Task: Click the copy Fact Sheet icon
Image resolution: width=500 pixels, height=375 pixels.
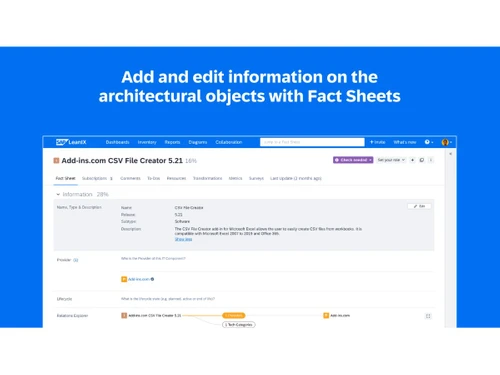Action: click(x=422, y=160)
